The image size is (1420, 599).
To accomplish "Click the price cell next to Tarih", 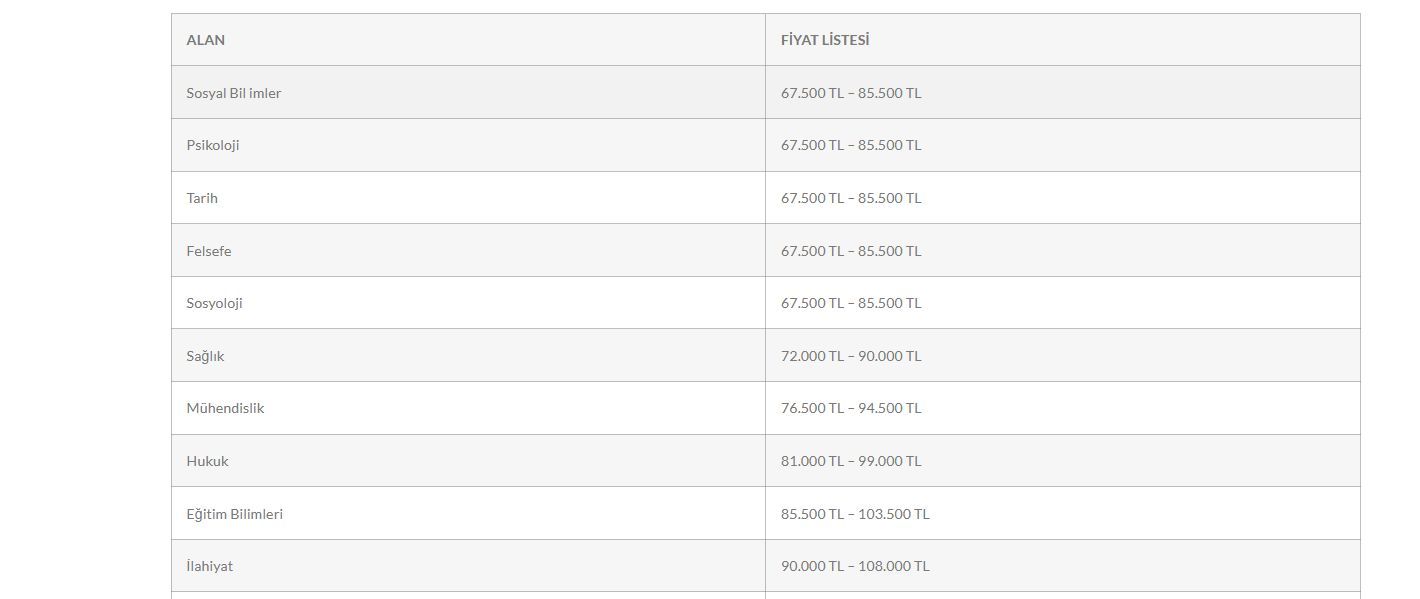I will (x=1063, y=198).
